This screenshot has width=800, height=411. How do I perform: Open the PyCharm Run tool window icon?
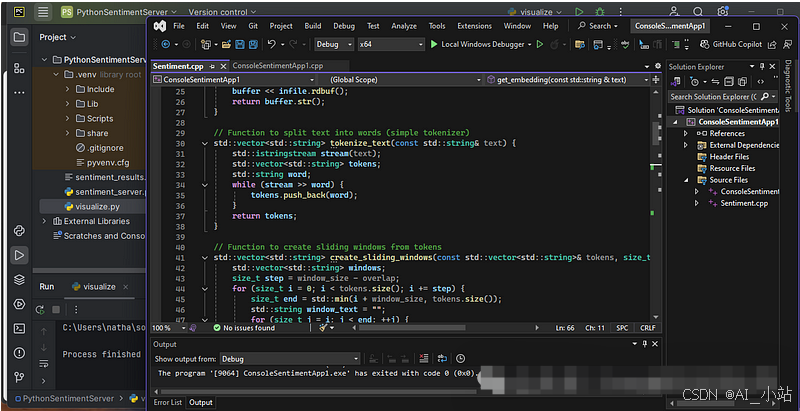[19, 255]
